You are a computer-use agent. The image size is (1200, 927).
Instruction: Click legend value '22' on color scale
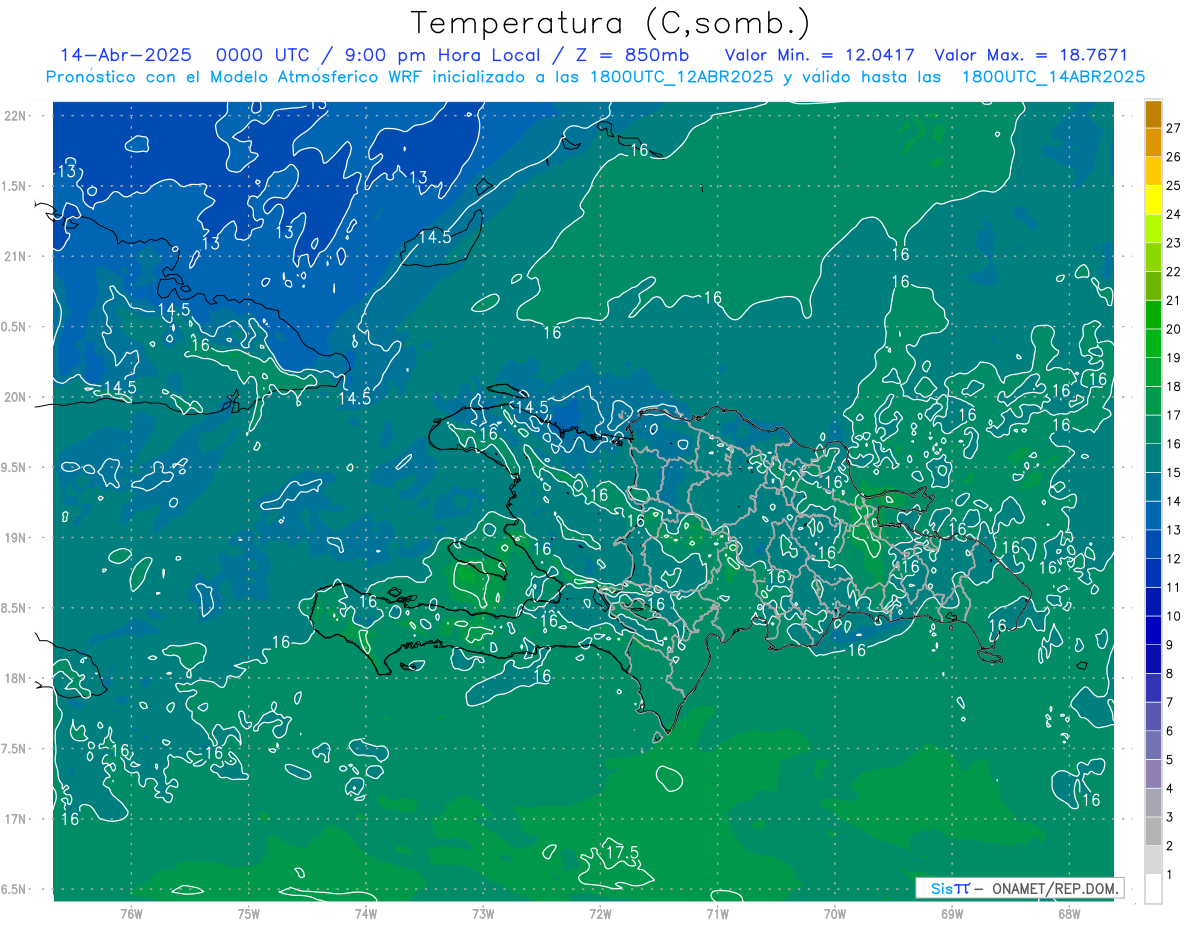tap(1174, 272)
